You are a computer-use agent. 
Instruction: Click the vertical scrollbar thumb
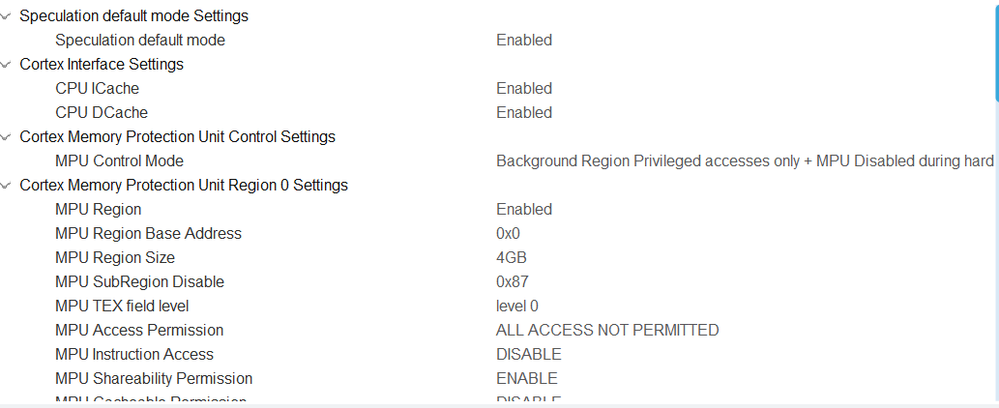(x=995, y=50)
